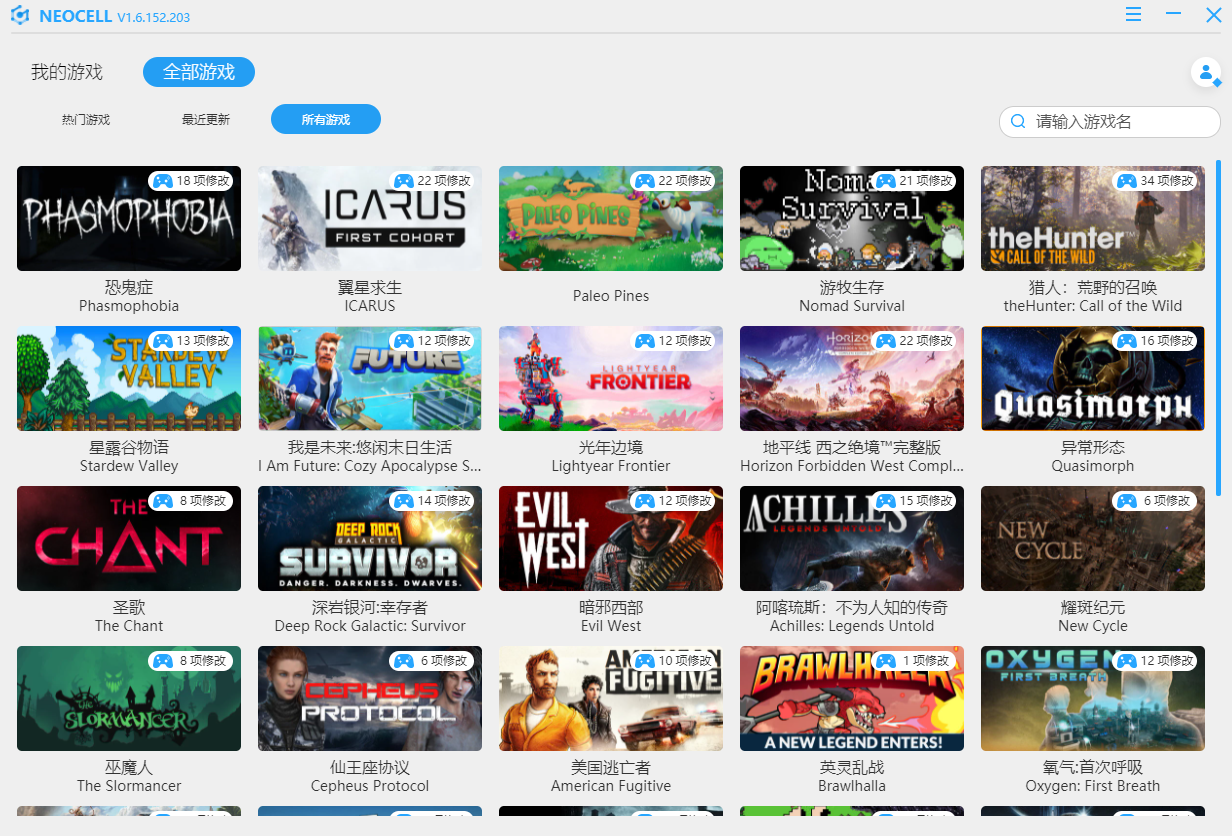Click the title text 阿喀琉斯：不为人知的传奇

(x=852, y=608)
